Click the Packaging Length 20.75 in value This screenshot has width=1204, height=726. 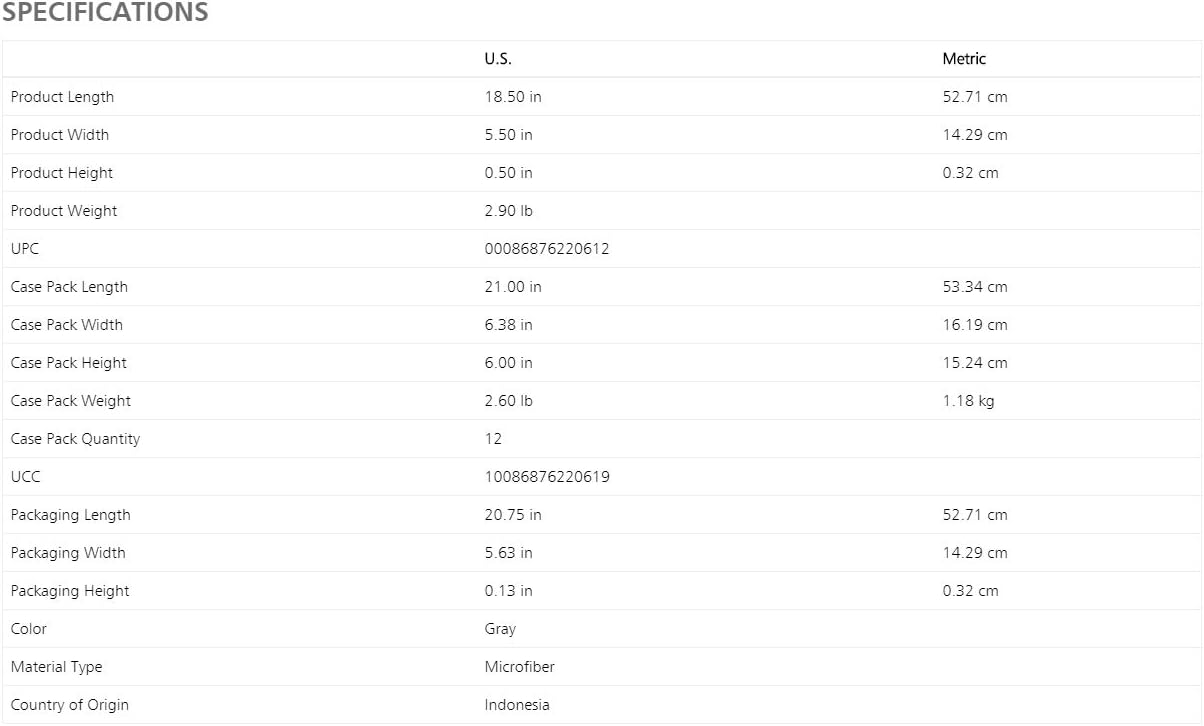513,515
